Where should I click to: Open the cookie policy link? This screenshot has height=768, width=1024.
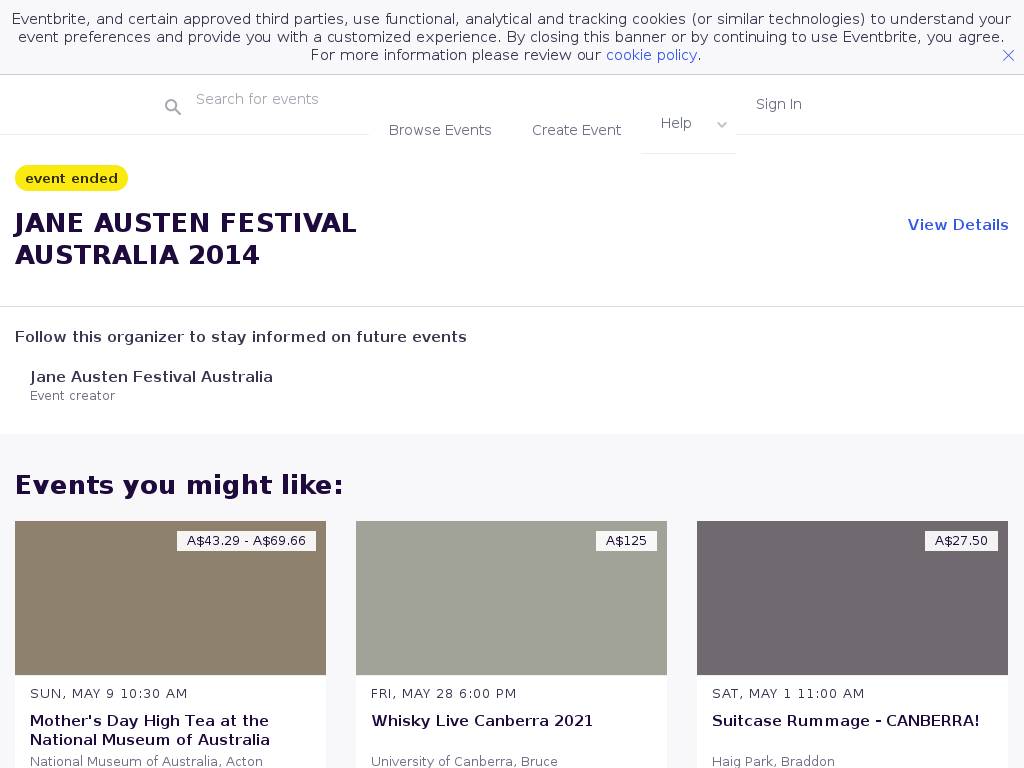tap(651, 55)
